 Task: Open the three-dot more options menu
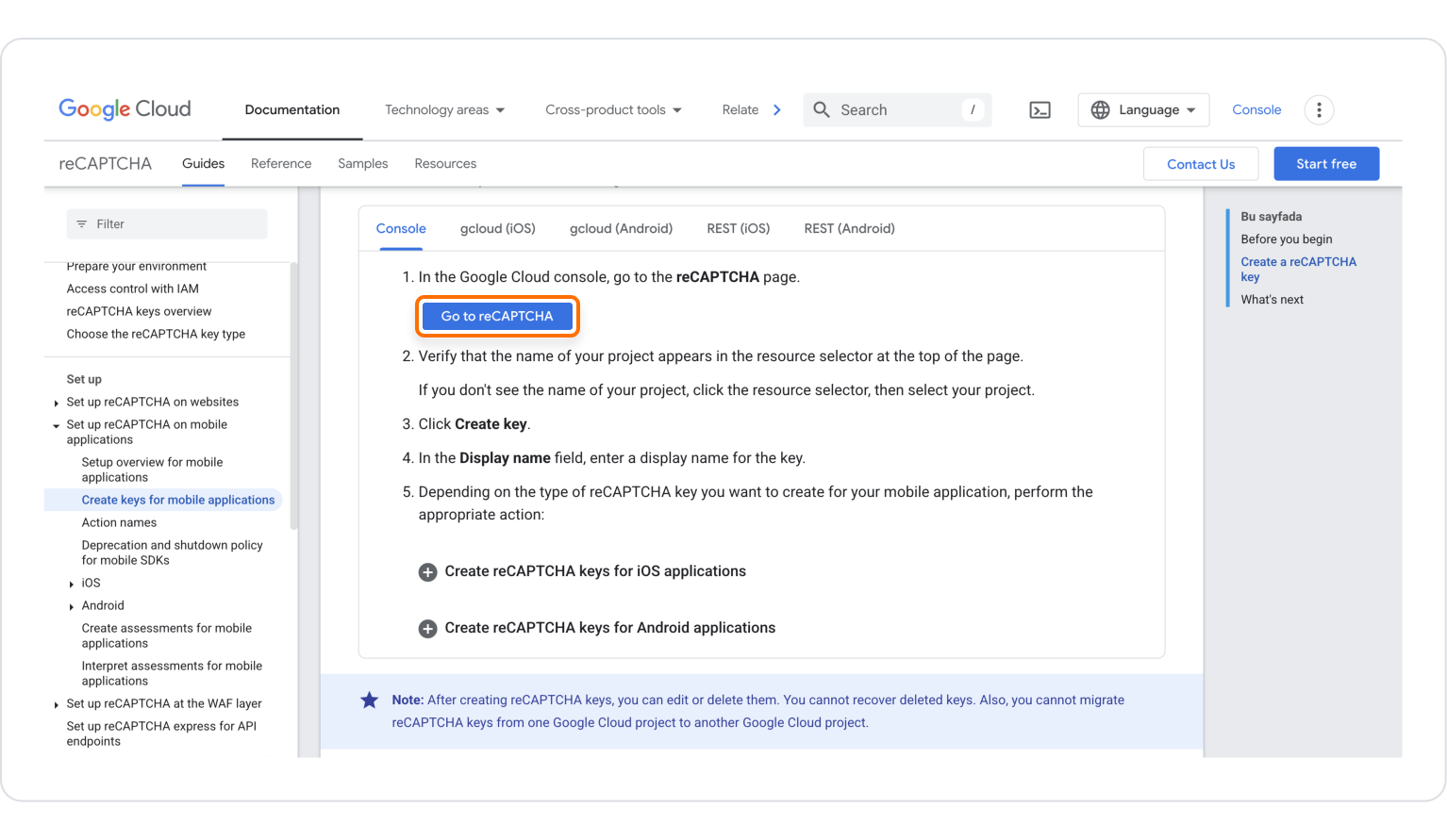[1319, 110]
